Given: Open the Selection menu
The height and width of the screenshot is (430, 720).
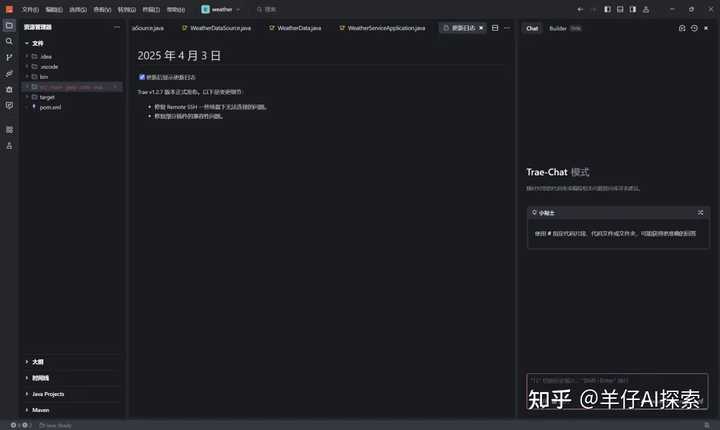Looking at the screenshot, I should pos(78,9).
